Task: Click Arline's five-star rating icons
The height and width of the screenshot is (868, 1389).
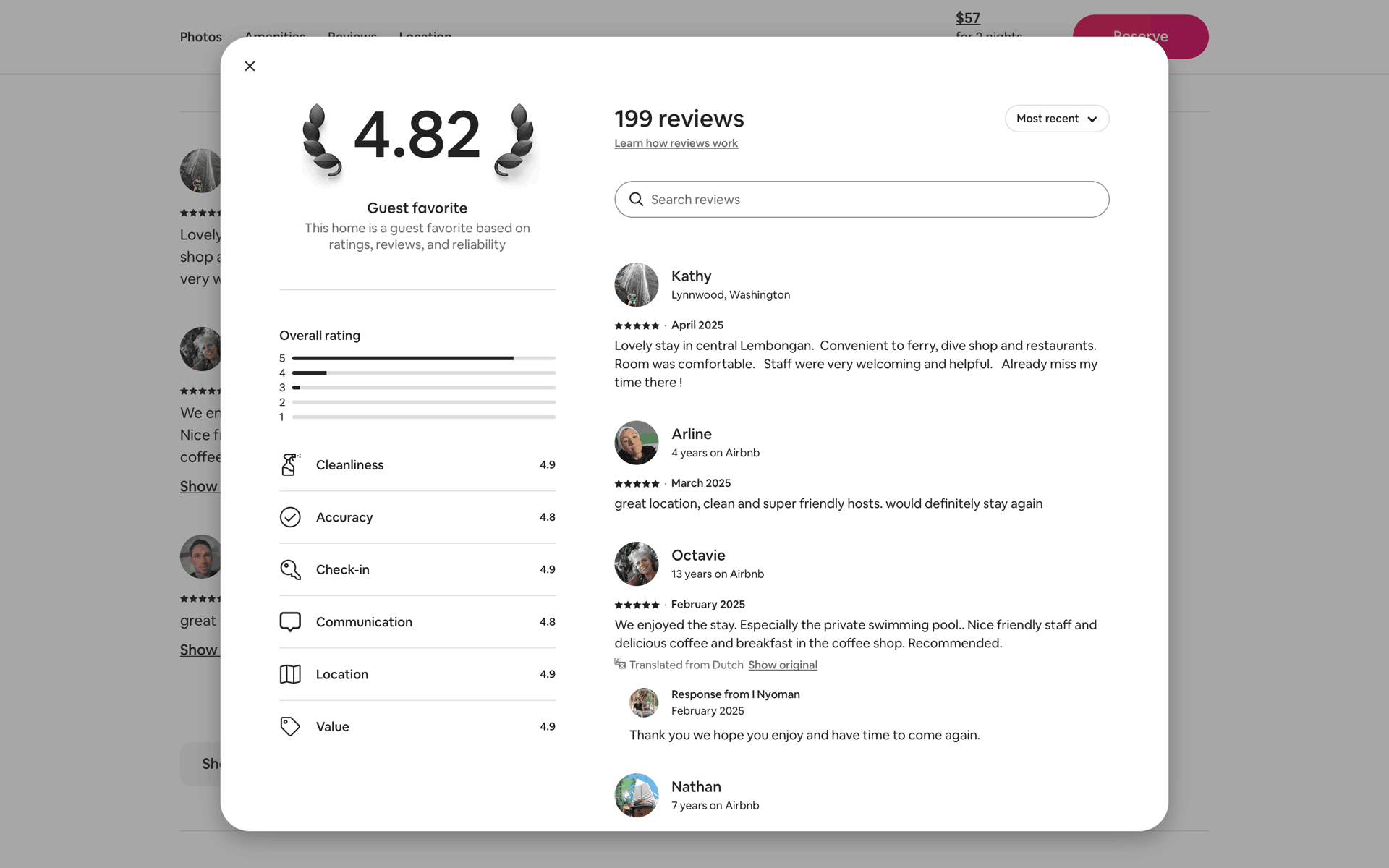Action: point(637,484)
